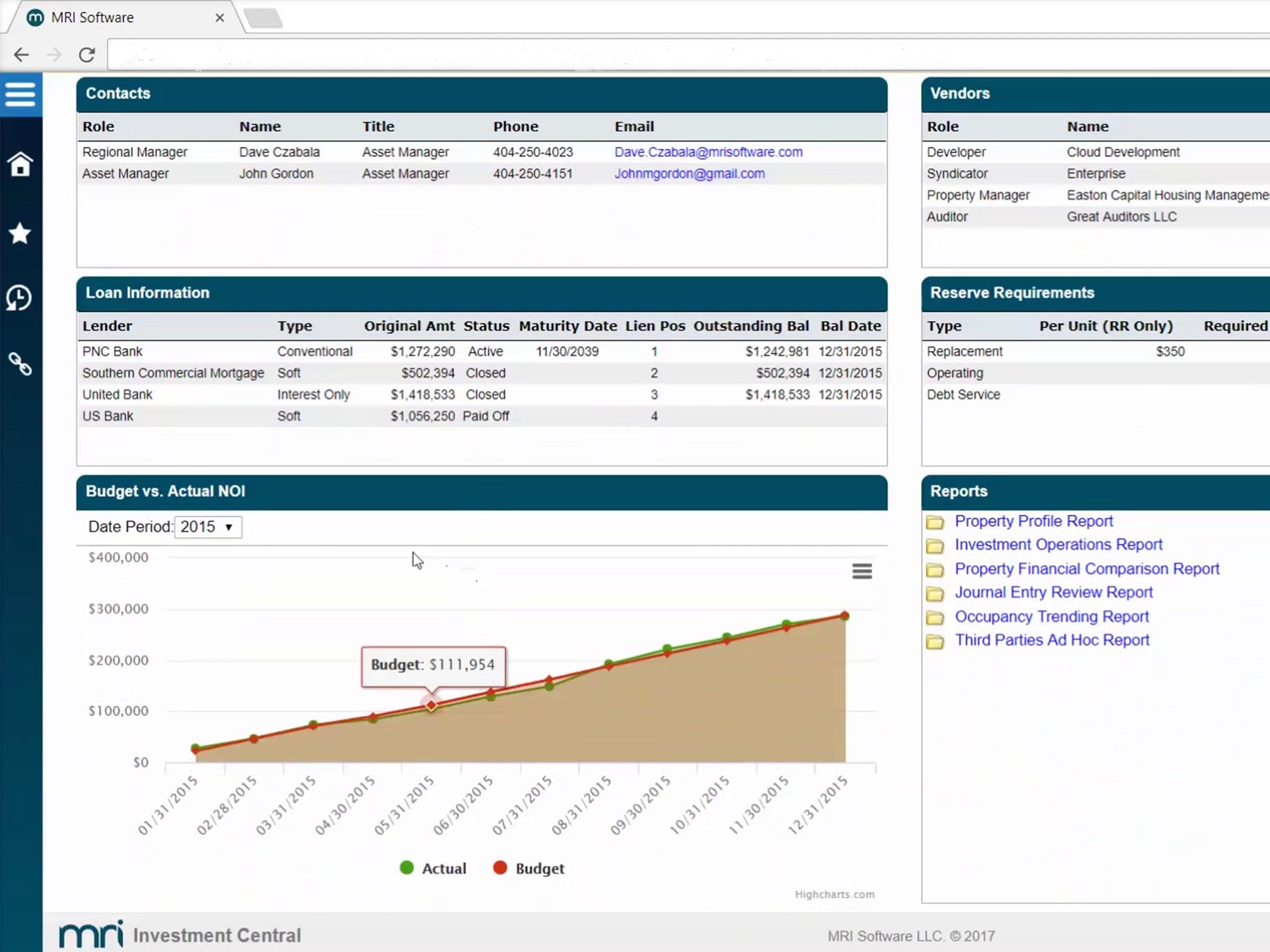
Task: Click the Highcharts.com credit link
Action: click(834, 895)
